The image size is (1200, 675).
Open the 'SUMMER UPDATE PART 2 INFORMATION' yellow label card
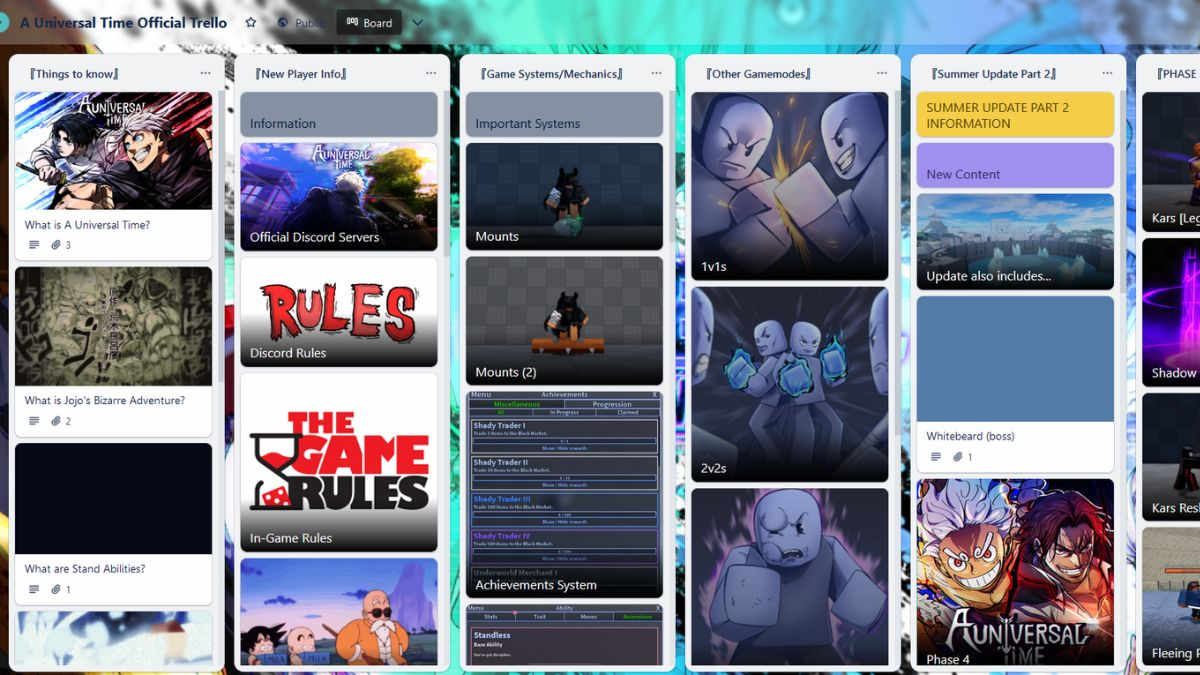point(1014,114)
